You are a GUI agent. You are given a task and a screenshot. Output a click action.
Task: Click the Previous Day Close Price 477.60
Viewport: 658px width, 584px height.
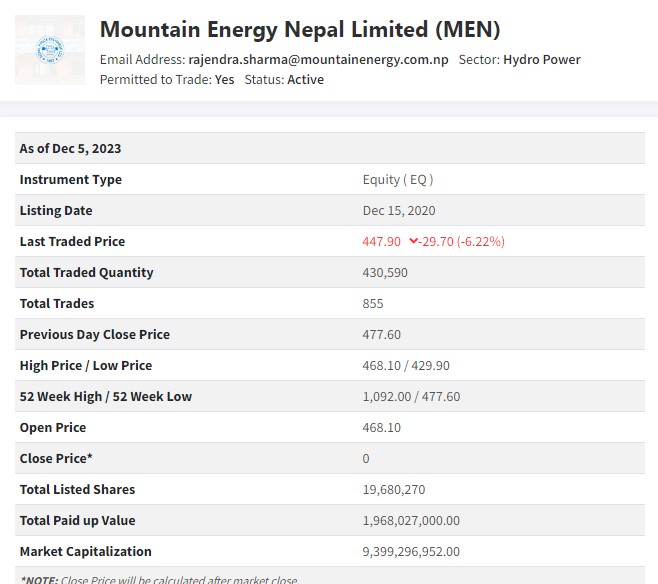click(381, 334)
